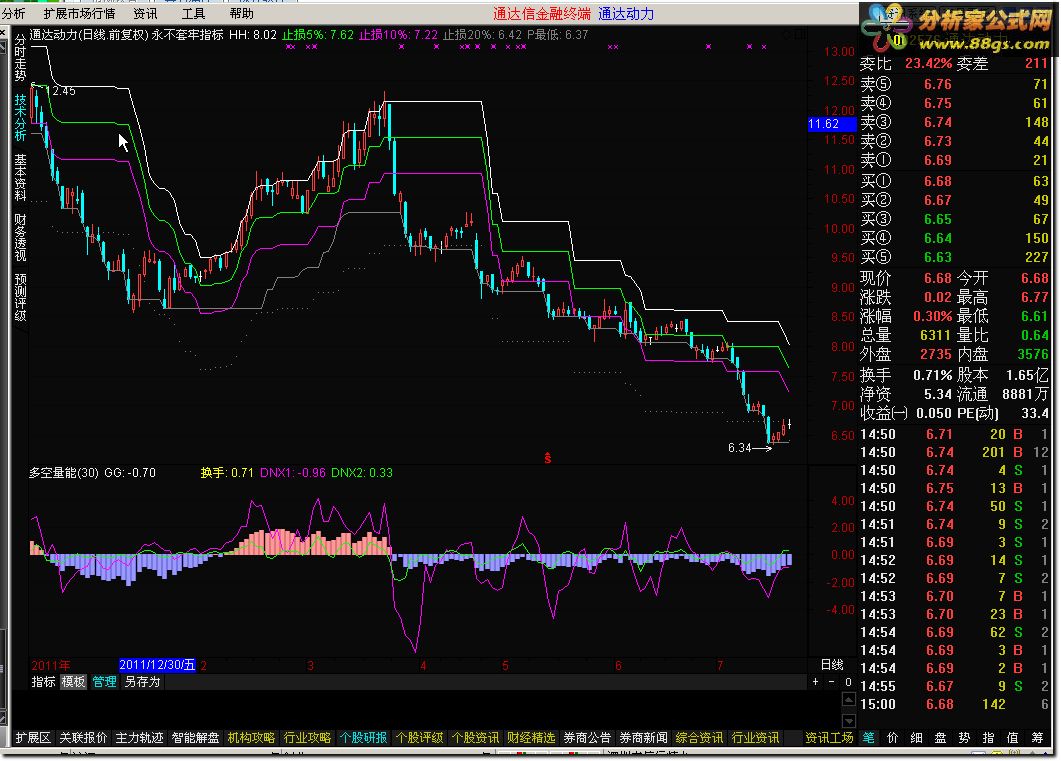
Task: Click the 卖⑤ price 6.76 row
Action: (953, 84)
